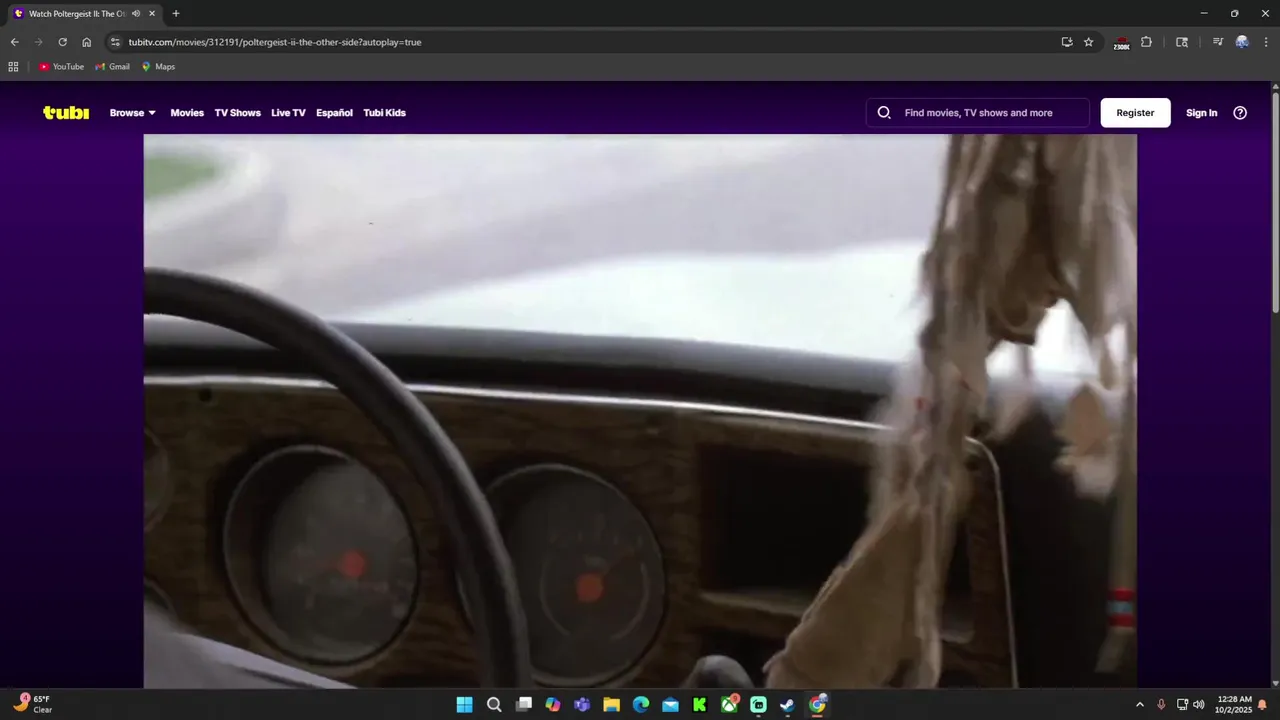
Task: Open weather widget showing 65°F
Action: (x=33, y=704)
